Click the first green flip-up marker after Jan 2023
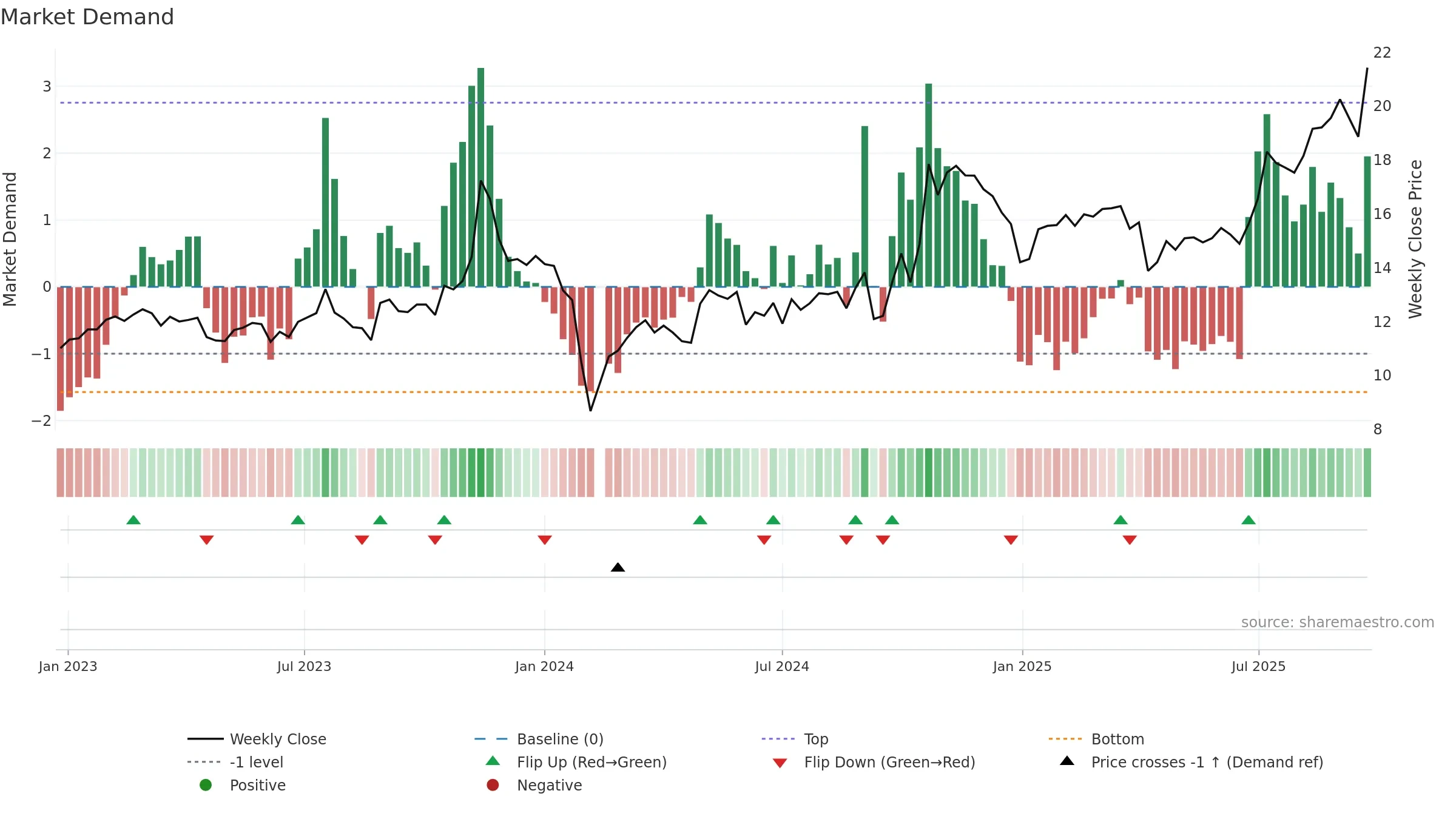Image resolution: width=1456 pixels, height=819 pixels. point(133,520)
